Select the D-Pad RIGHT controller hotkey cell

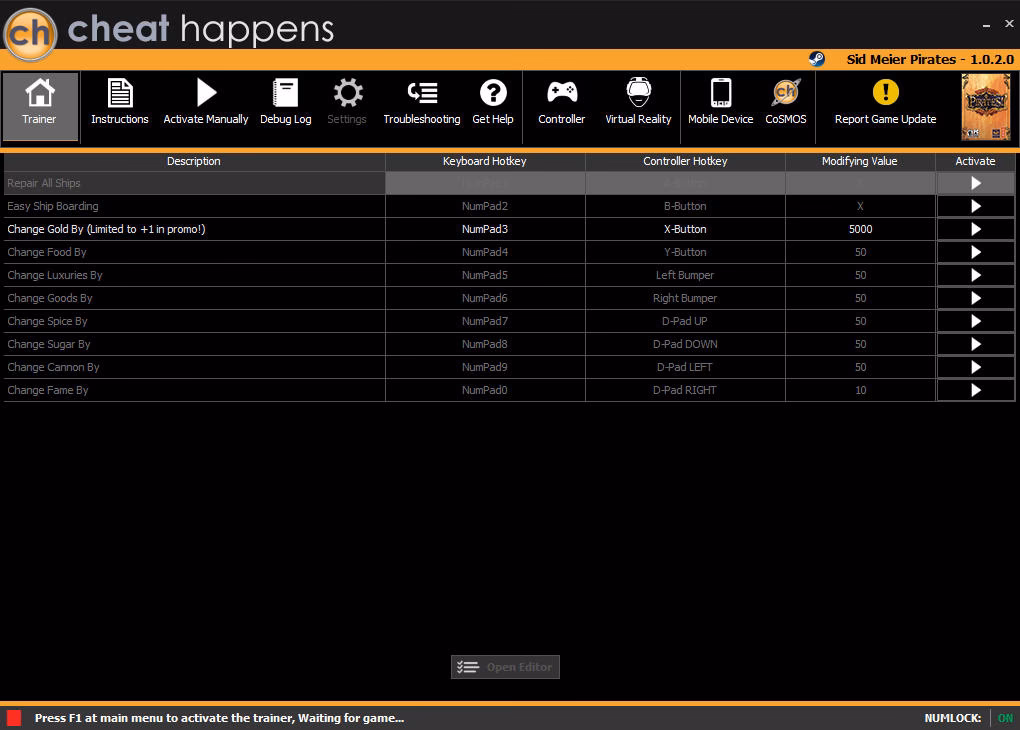click(x=685, y=390)
